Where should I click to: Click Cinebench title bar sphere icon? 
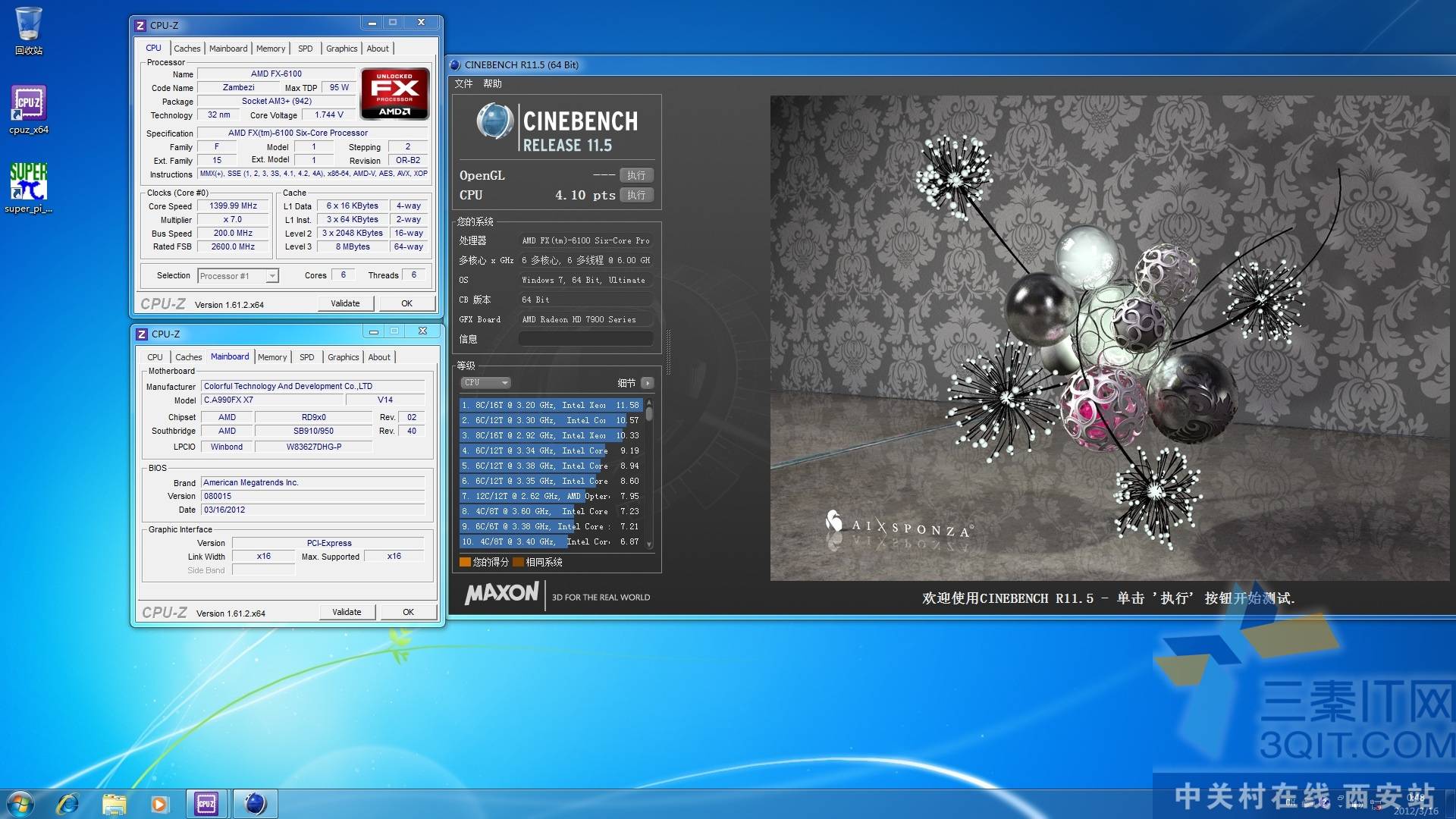(x=455, y=65)
